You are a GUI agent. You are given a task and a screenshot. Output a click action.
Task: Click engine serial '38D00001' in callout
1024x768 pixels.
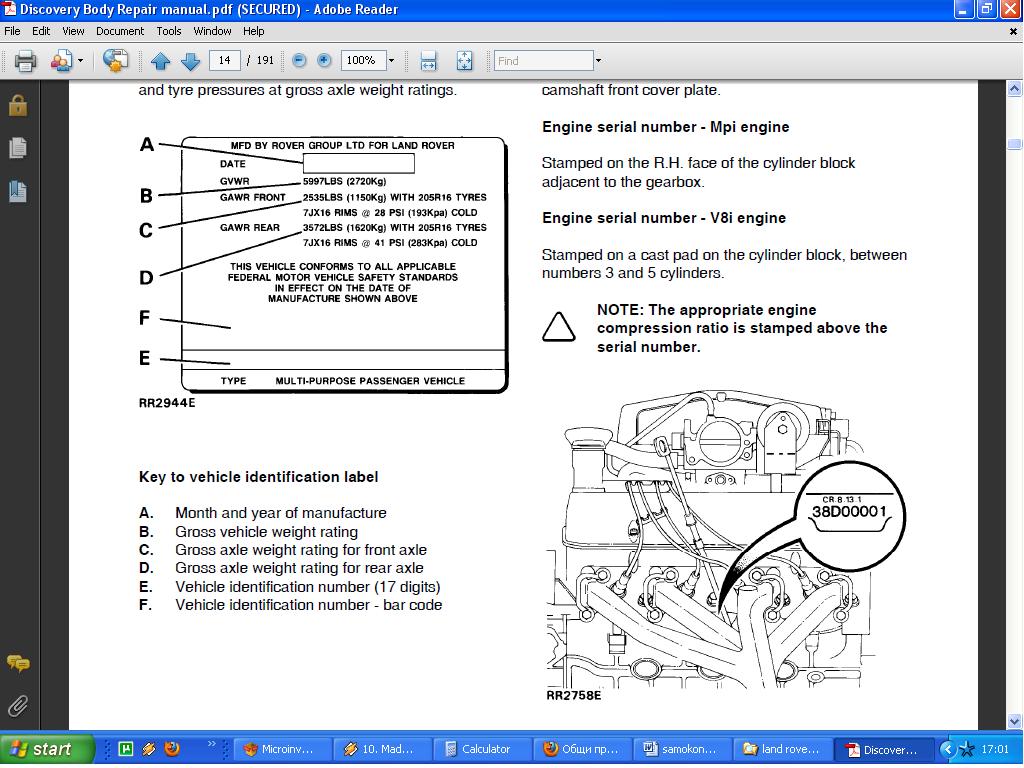849,511
